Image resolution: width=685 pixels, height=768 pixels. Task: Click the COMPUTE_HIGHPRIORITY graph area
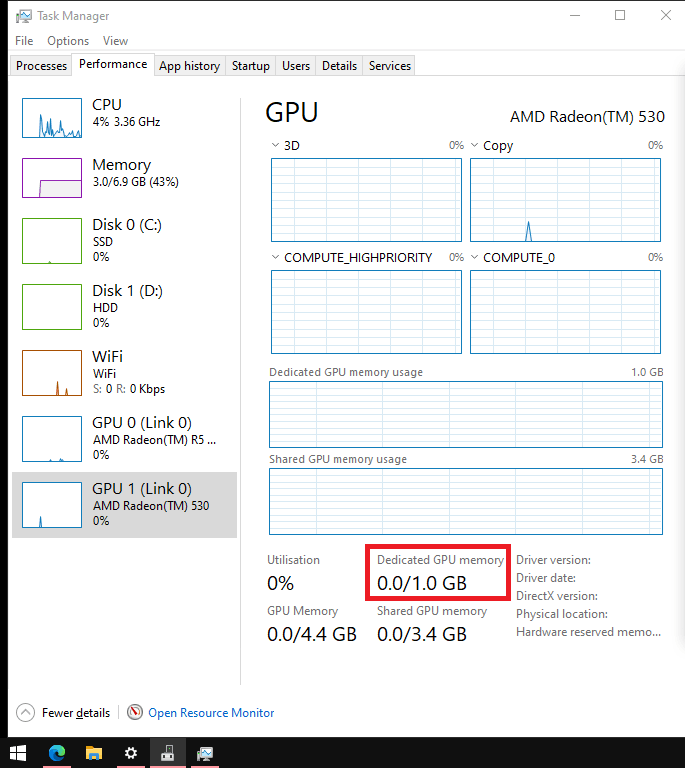366,312
